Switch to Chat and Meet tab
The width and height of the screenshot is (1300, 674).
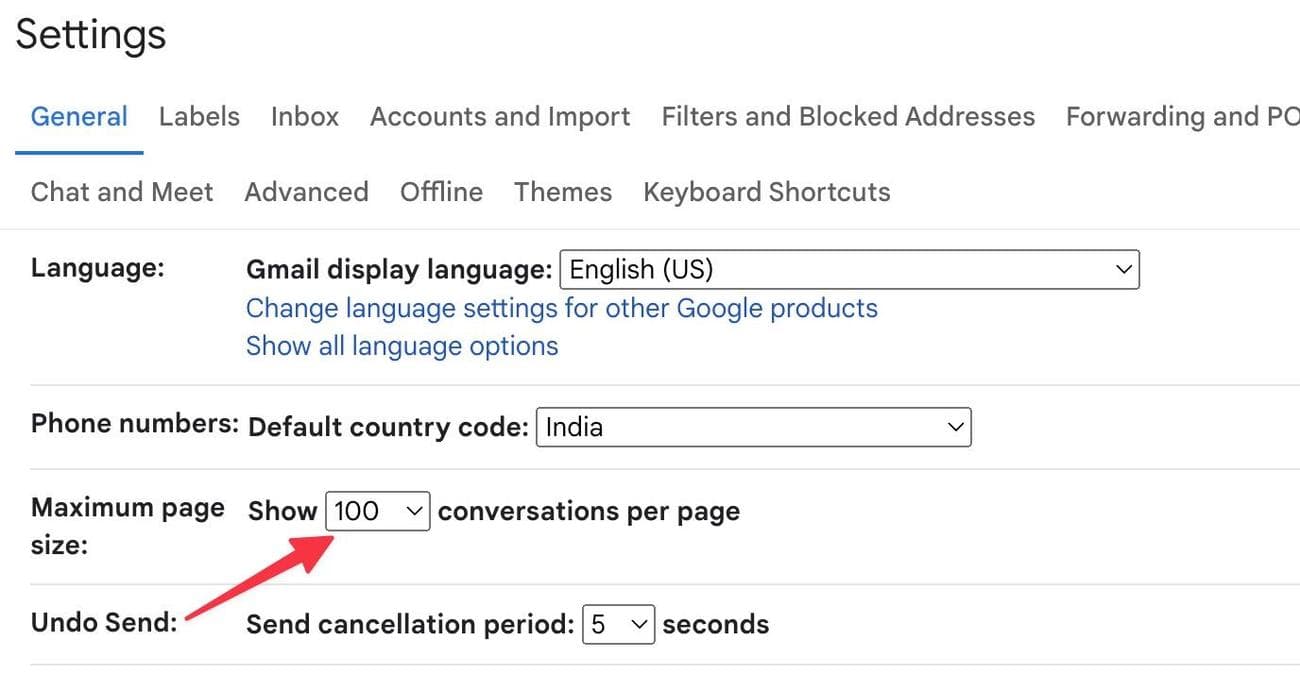(x=122, y=192)
